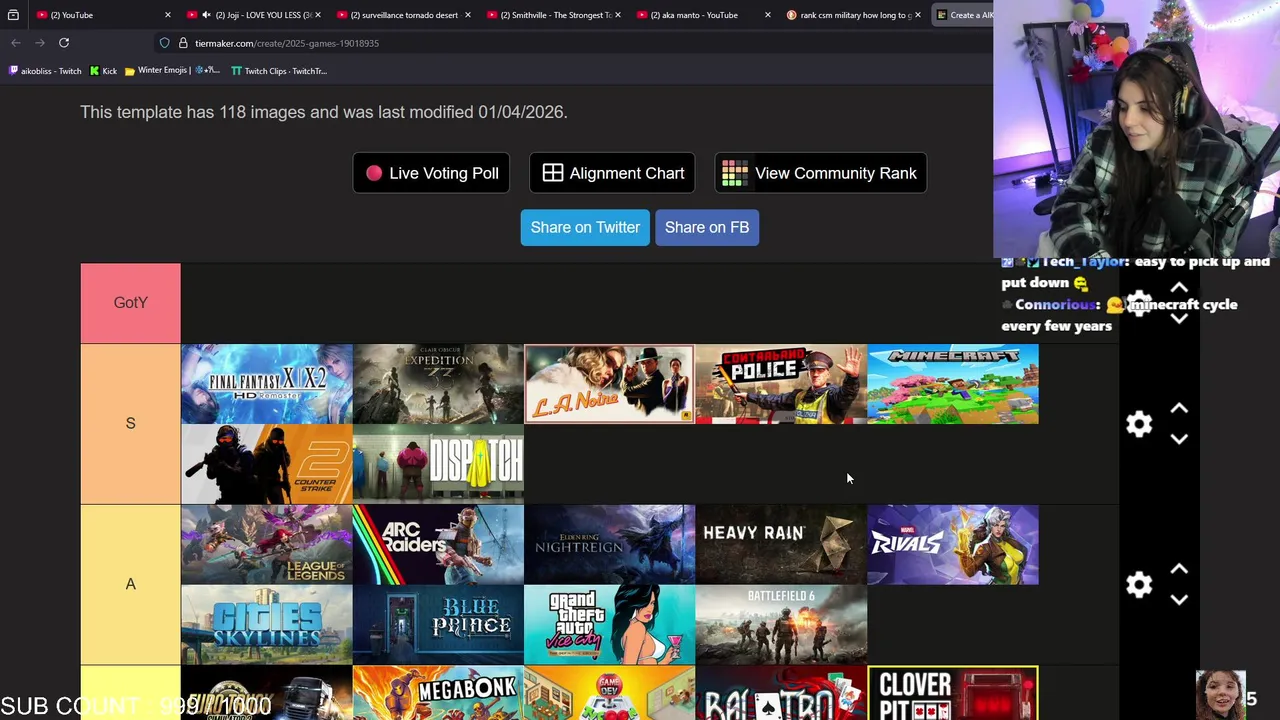Go forward to next page
Image resolution: width=1280 pixels, height=720 pixels.
point(39,43)
